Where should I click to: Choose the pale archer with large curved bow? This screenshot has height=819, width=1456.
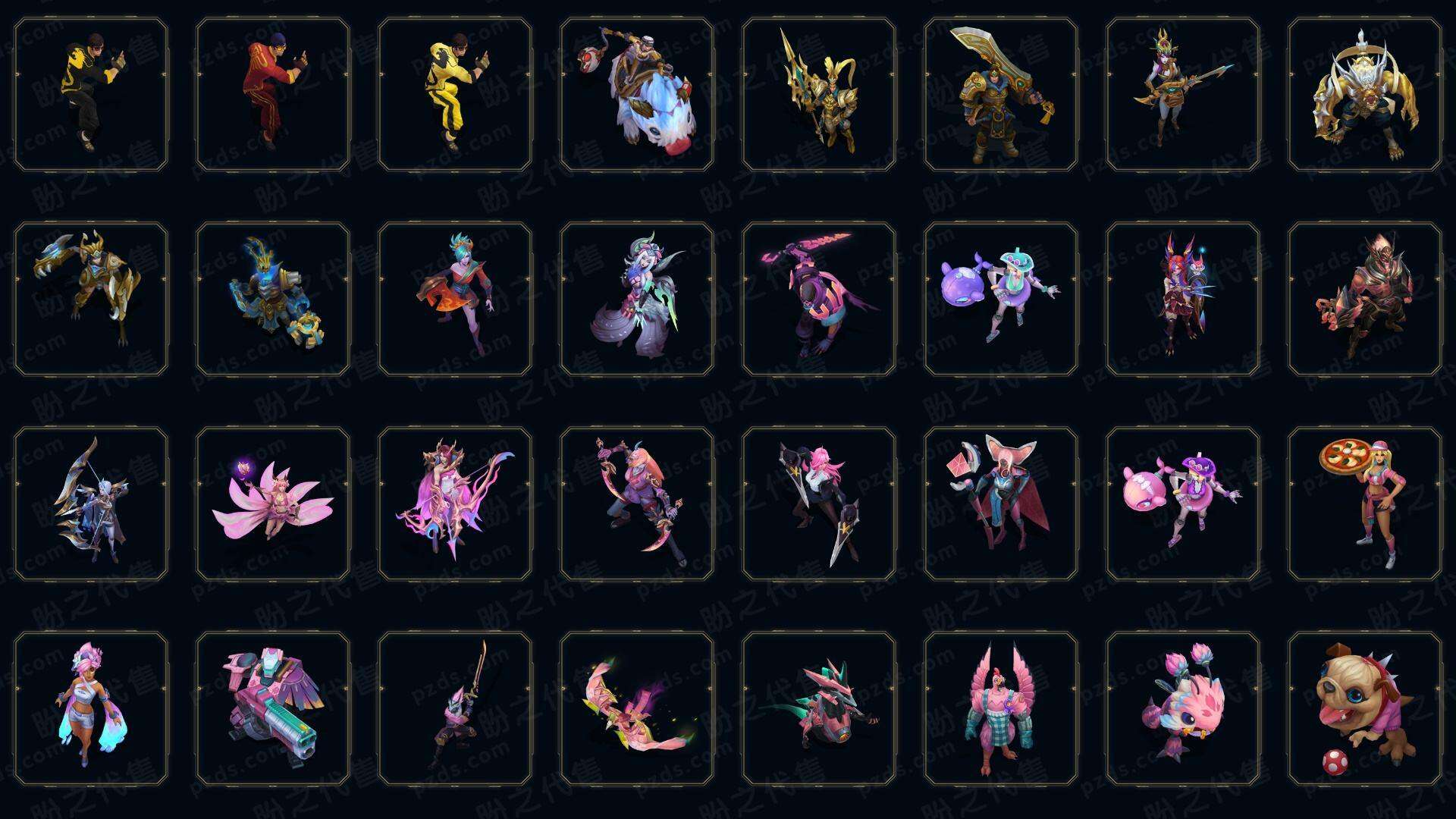click(x=91, y=504)
